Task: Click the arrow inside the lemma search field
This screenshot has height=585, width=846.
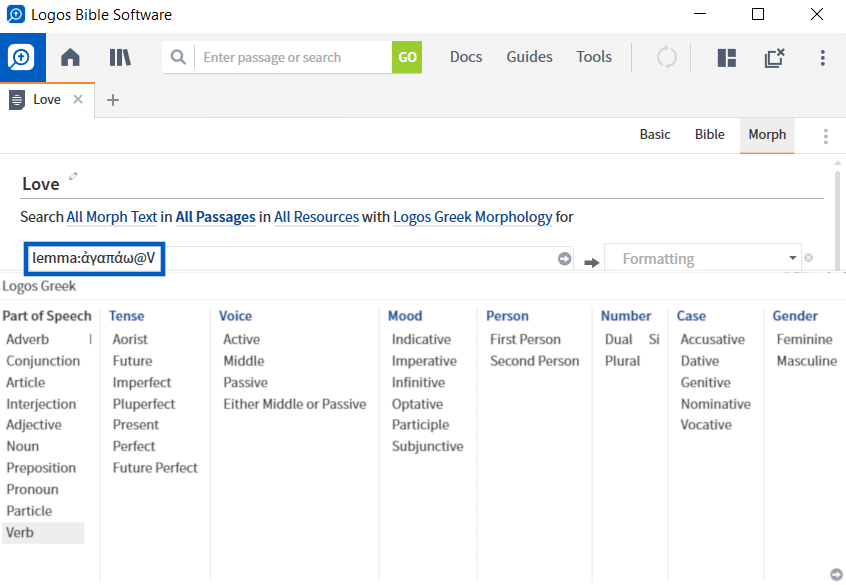Action: tap(561, 258)
